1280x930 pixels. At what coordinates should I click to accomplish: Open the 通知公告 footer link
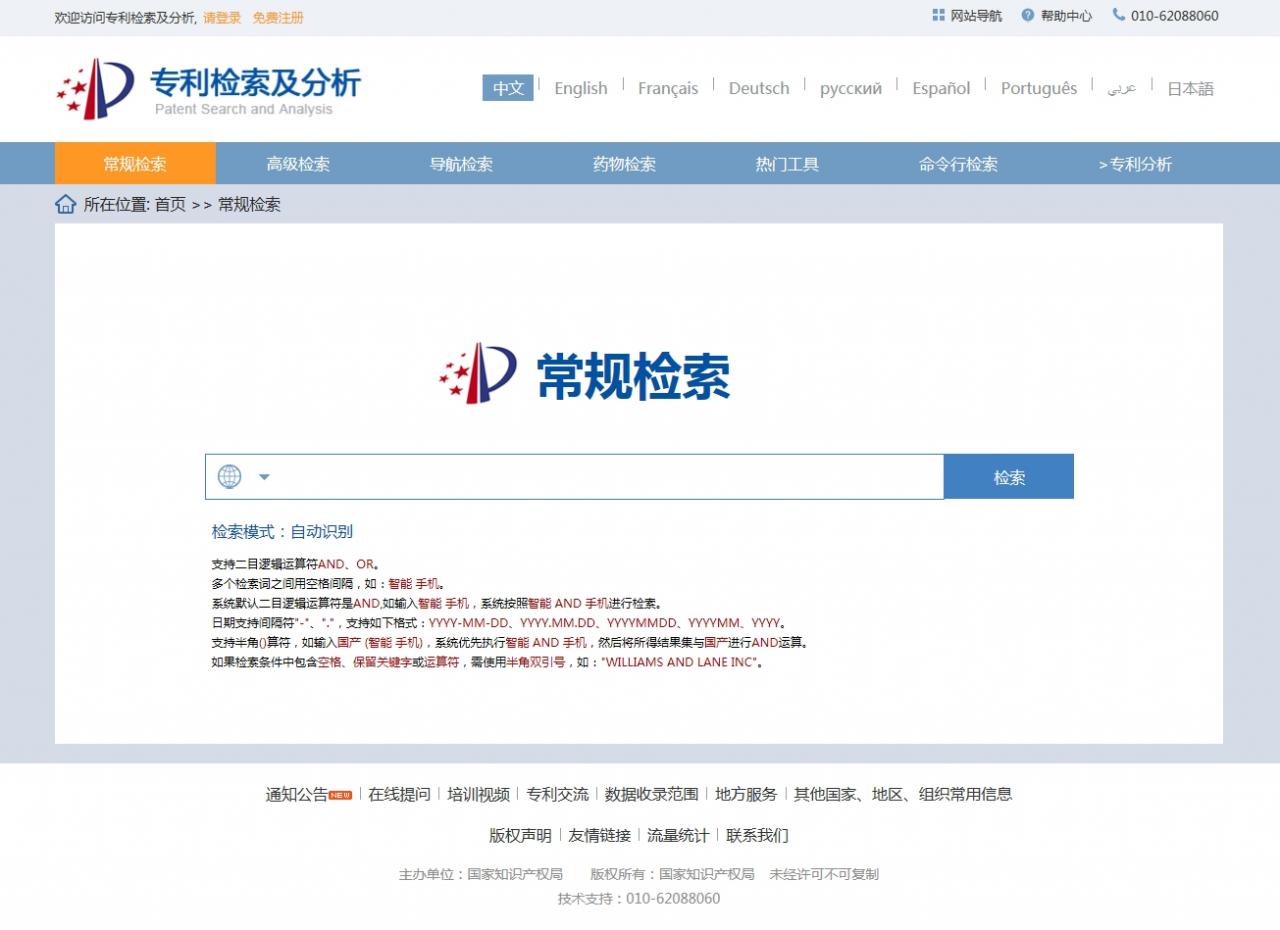coord(296,794)
